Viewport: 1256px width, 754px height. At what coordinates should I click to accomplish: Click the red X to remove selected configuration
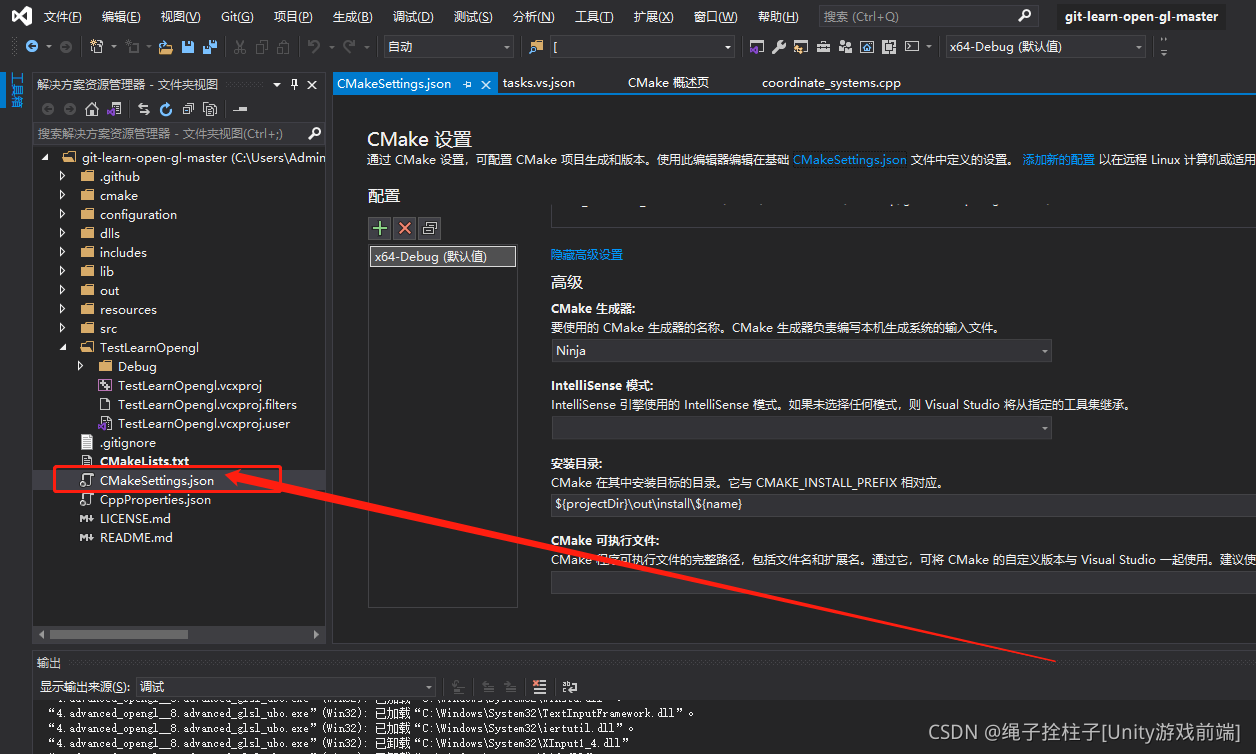[x=404, y=228]
